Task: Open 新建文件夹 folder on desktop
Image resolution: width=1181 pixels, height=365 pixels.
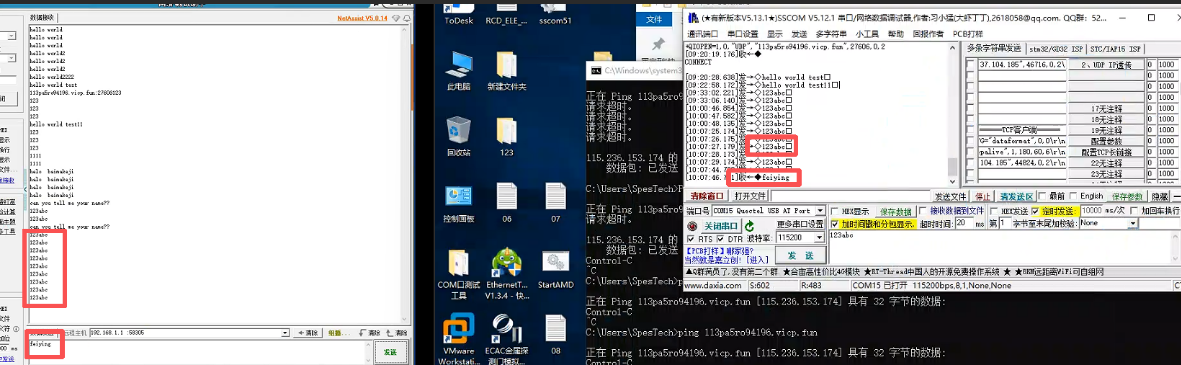Action: [506, 70]
